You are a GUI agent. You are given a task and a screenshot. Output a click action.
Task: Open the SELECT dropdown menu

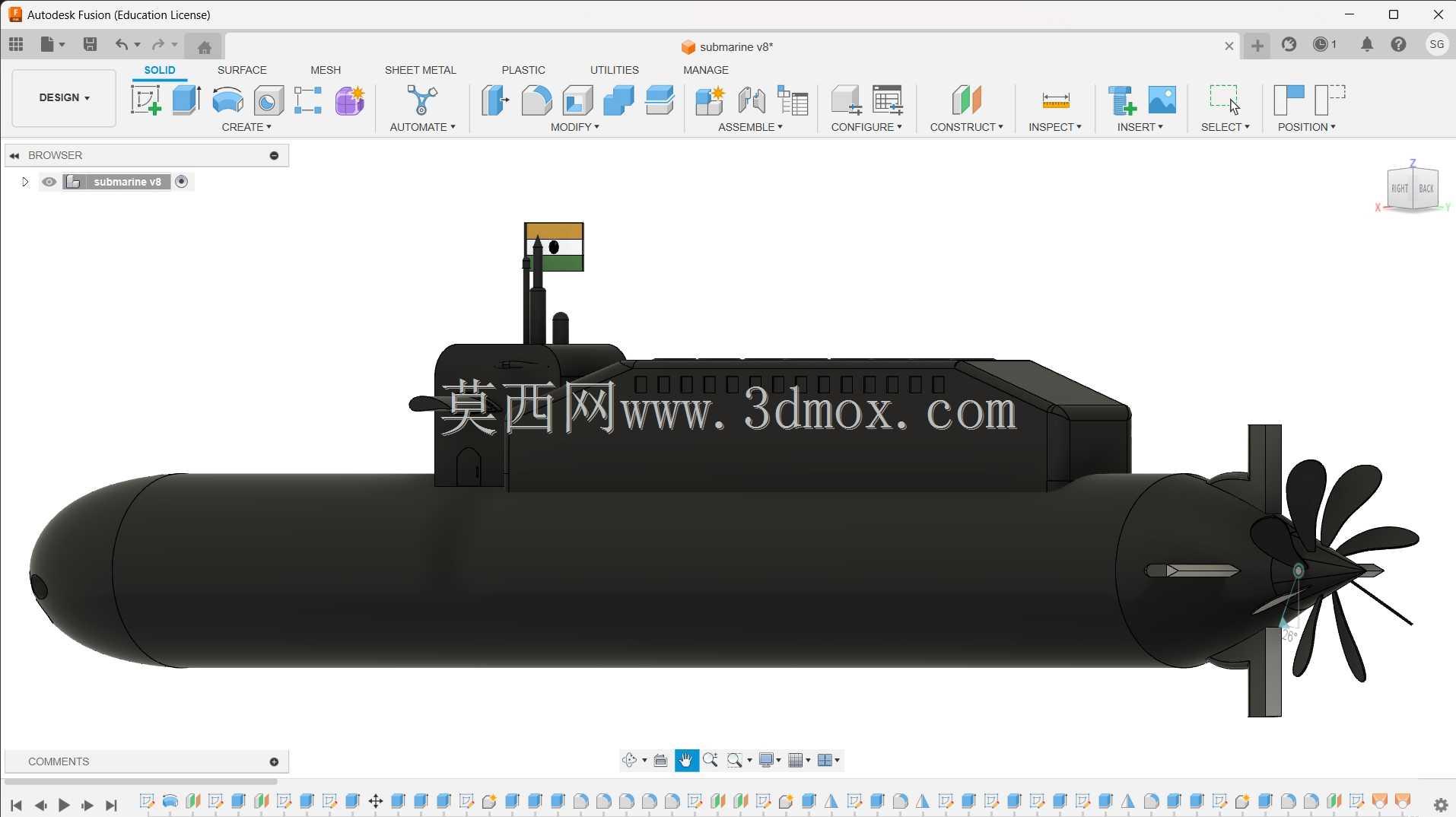1225,127
